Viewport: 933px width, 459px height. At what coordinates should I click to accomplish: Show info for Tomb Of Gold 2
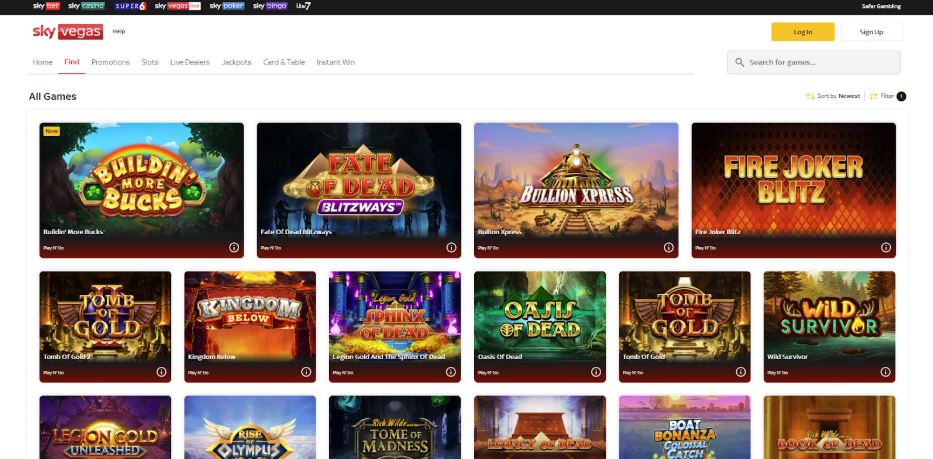[x=161, y=371]
